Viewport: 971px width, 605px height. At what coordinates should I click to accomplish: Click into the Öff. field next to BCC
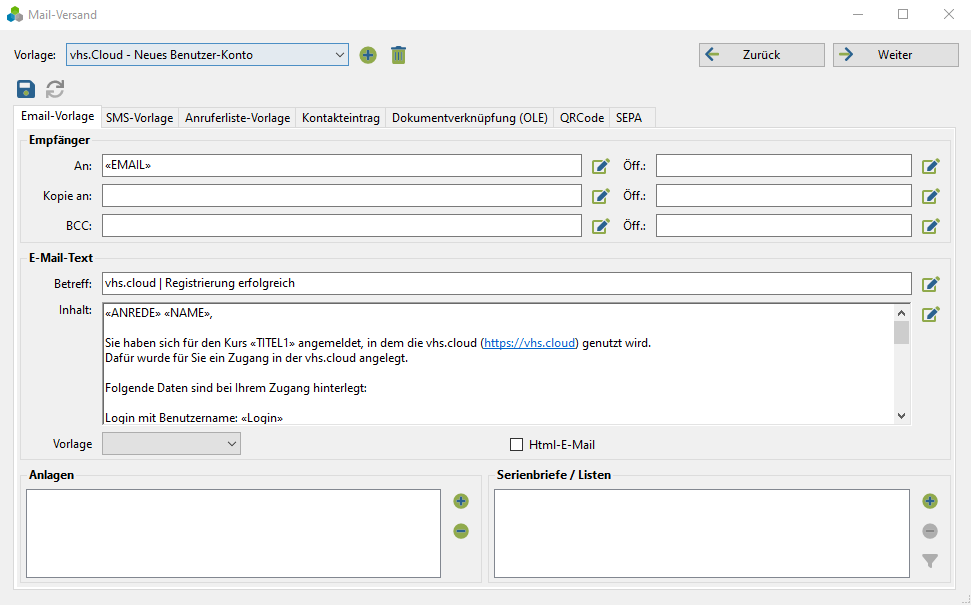pyautogui.click(x=784, y=225)
